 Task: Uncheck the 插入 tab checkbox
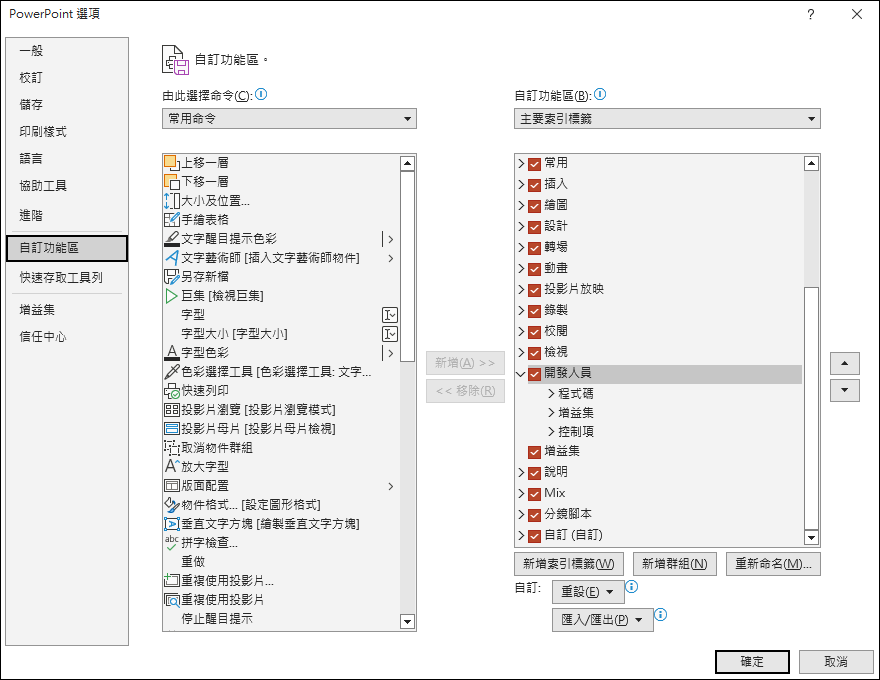534,185
